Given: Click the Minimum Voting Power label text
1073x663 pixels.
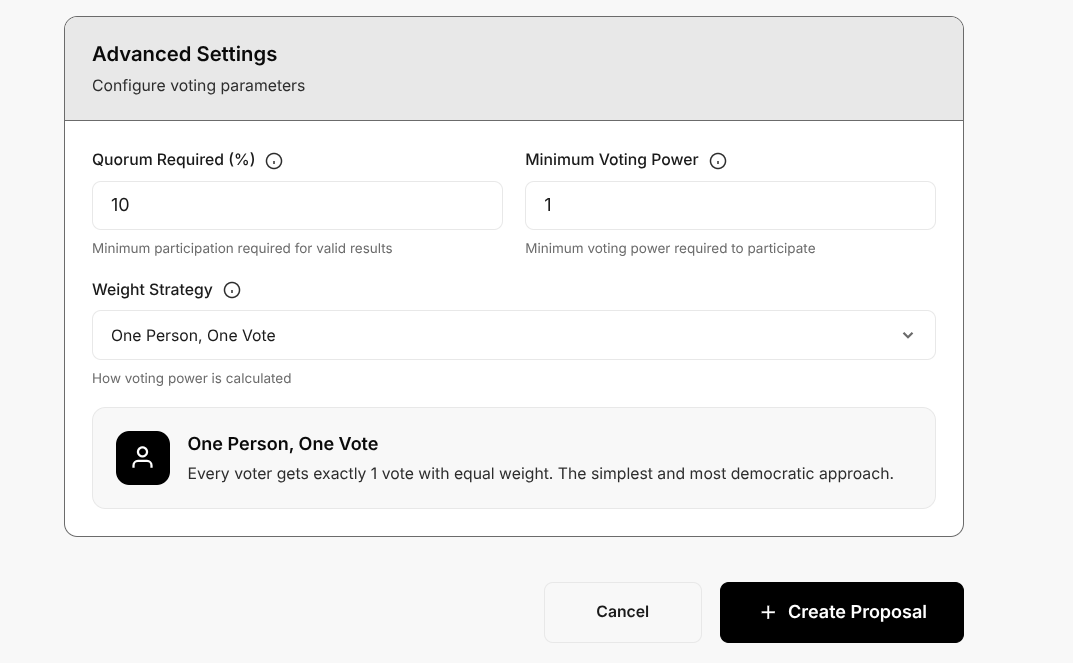Looking at the screenshot, I should pos(612,160).
